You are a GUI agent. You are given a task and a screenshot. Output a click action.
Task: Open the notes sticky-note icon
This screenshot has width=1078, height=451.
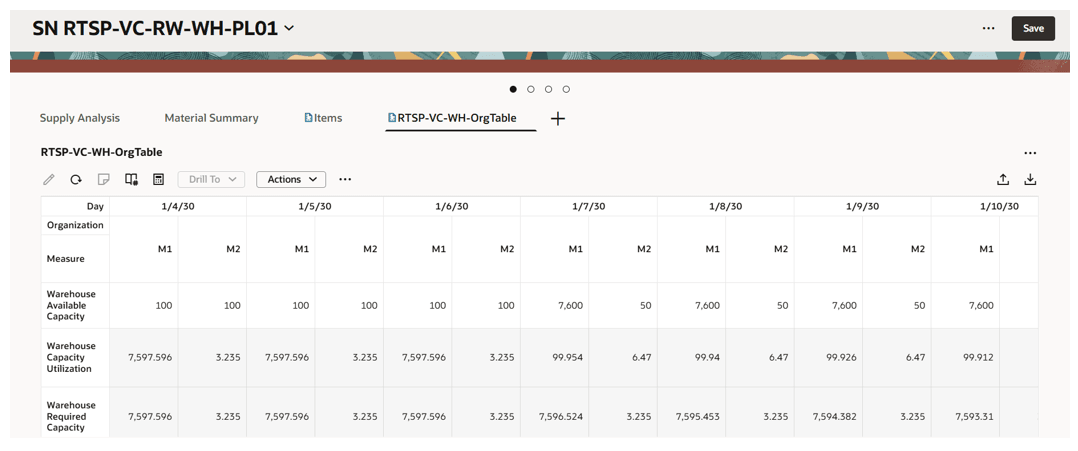[x=103, y=179]
